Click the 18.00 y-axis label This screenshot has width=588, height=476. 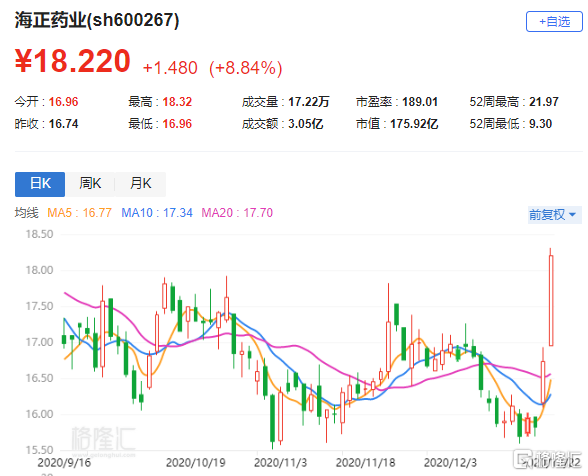tap(39, 270)
